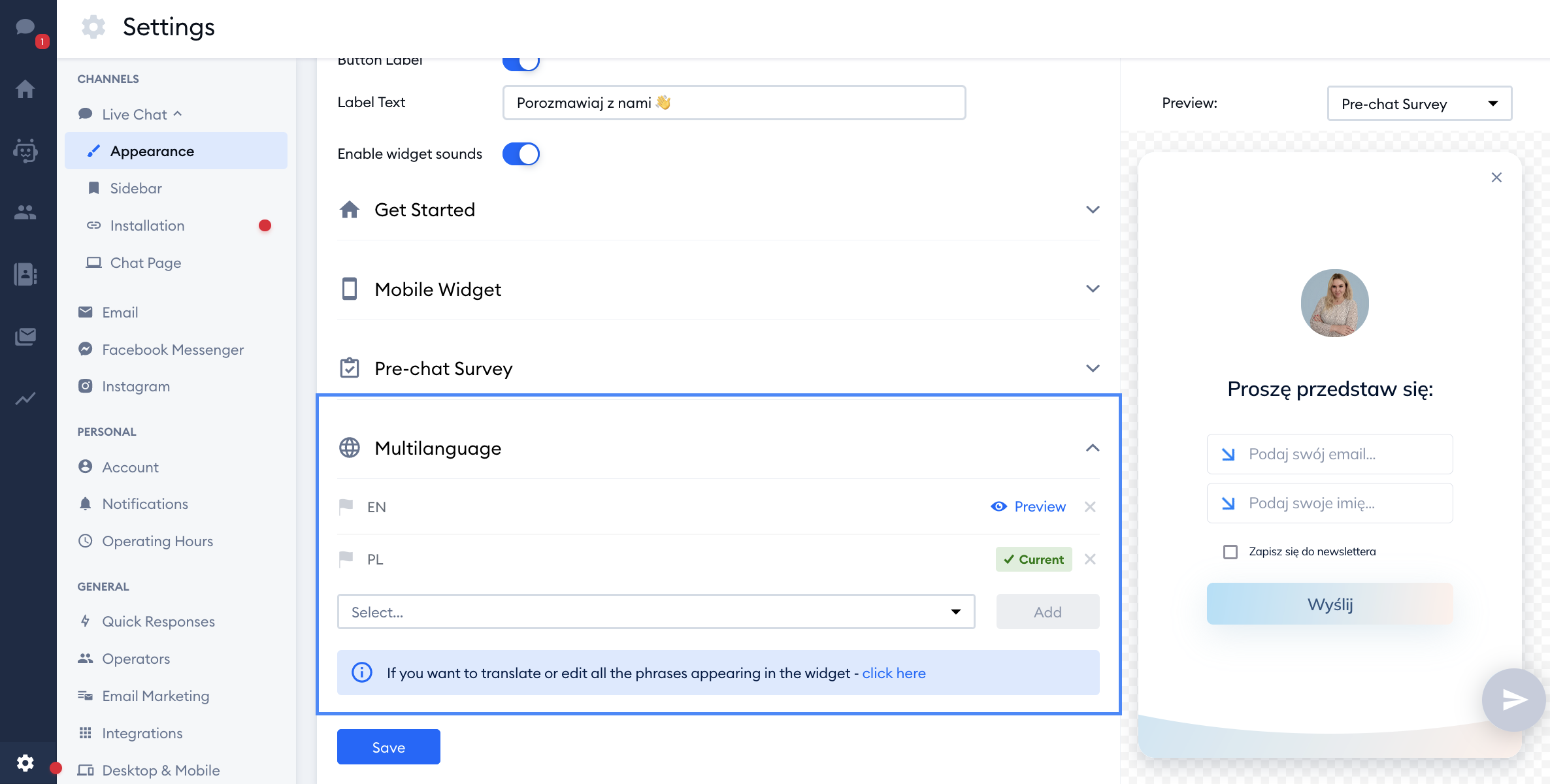Click the settings gear in the bottom rail
Viewport: 1550px width, 784px height.
(x=25, y=762)
